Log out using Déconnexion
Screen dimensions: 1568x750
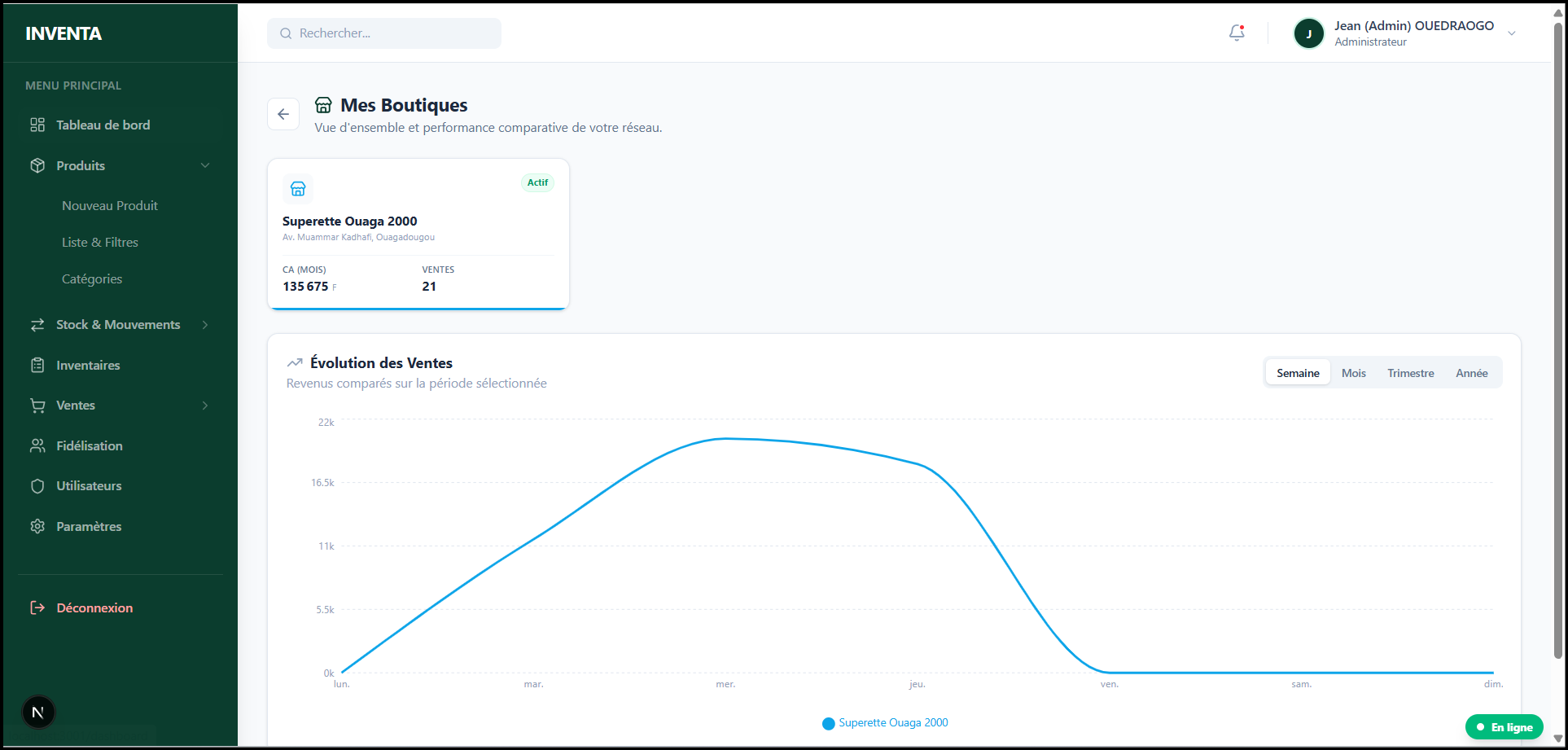click(x=94, y=607)
